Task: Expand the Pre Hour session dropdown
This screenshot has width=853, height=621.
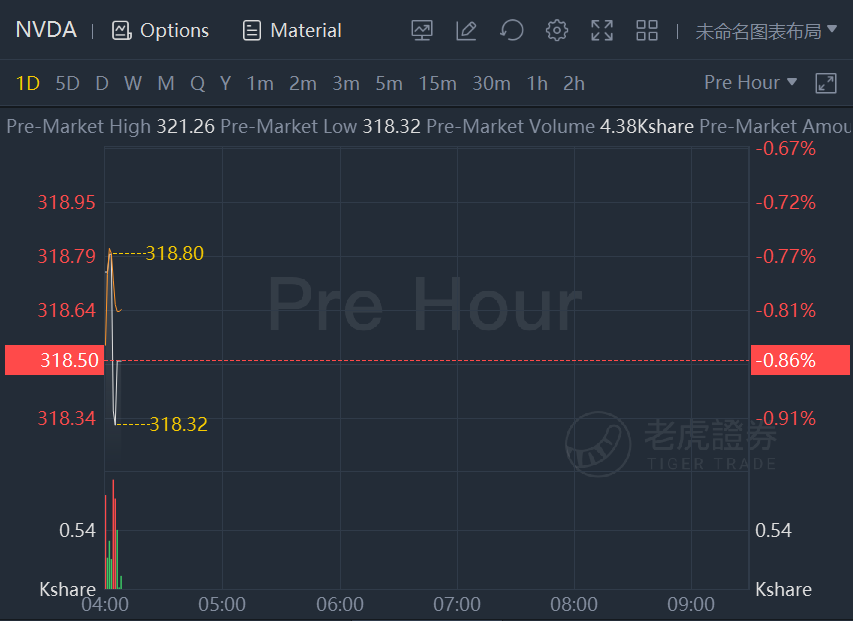Action: click(x=751, y=83)
